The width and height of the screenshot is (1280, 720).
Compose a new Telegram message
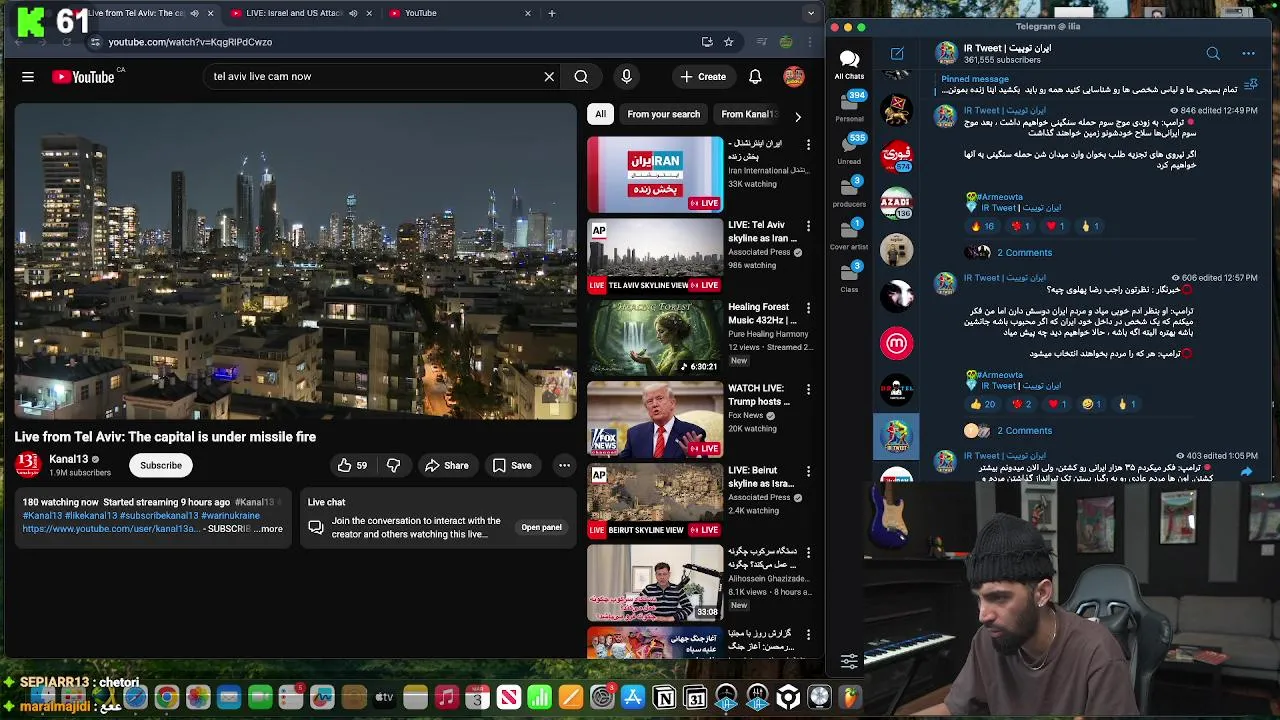point(897,53)
